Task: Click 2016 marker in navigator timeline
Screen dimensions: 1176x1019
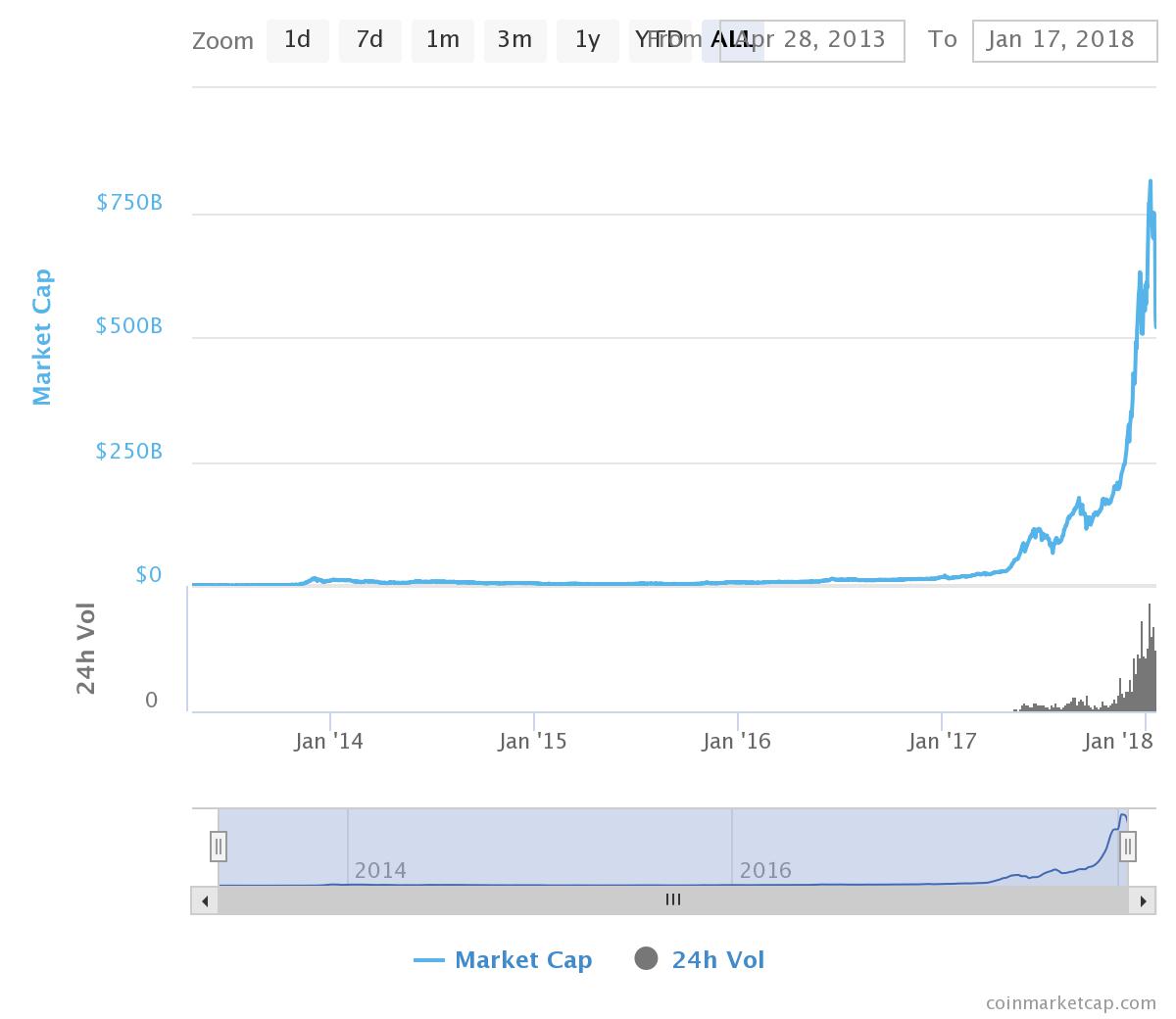Action: (x=765, y=870)
